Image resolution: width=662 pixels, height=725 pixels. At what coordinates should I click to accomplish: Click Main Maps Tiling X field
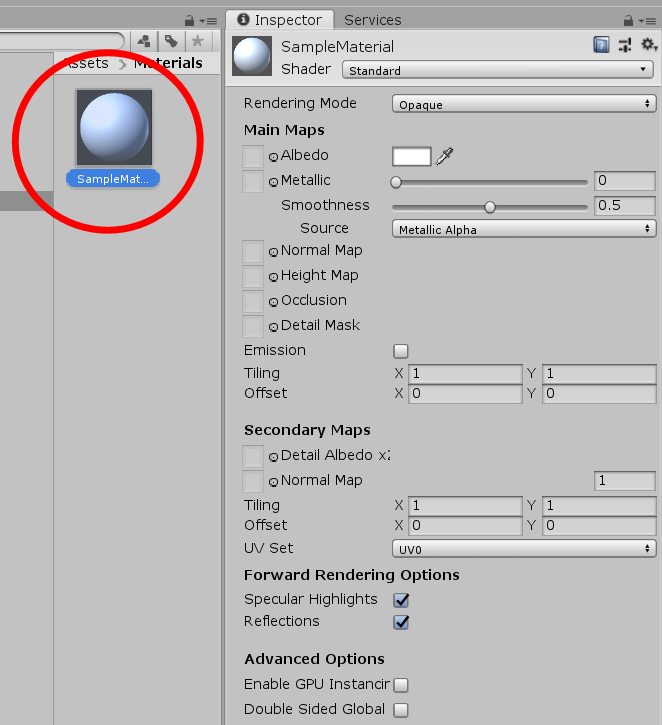pyautogui.click(x=465, y=374)
